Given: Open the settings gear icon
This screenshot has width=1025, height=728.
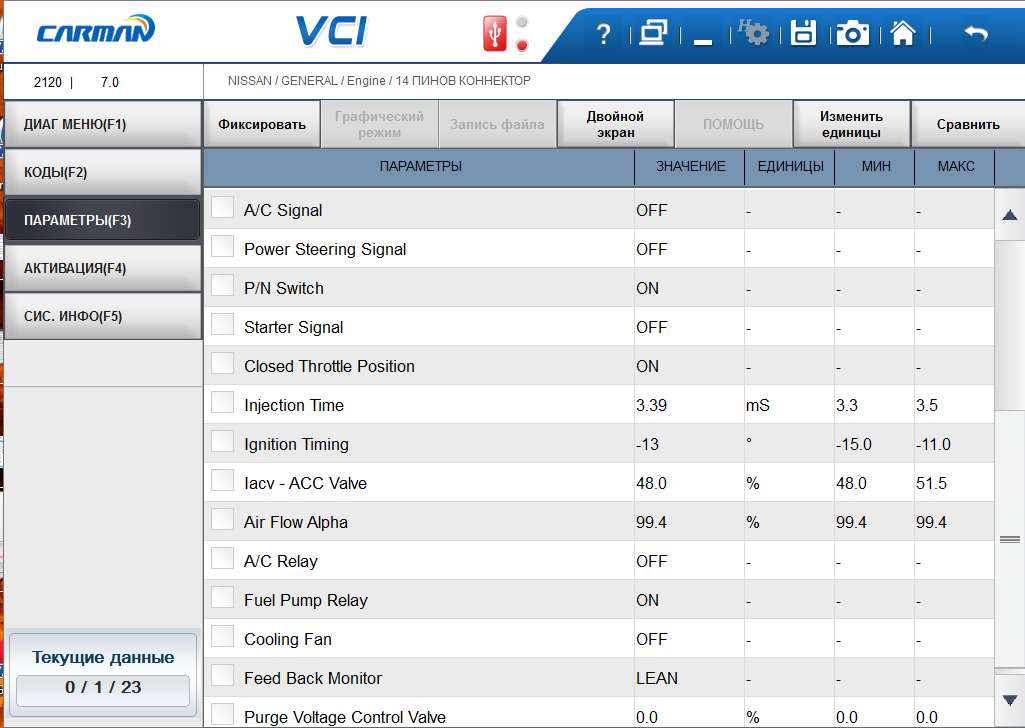Looking at the screenshot, I should point(754,32).
